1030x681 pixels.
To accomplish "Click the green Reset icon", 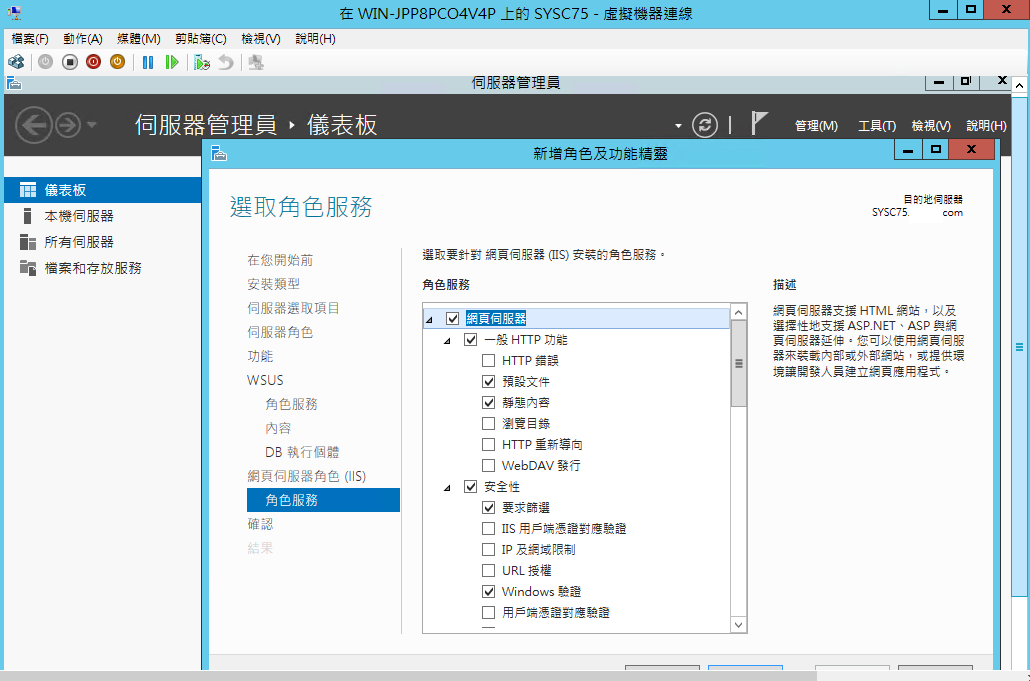I will pos(171,62).
